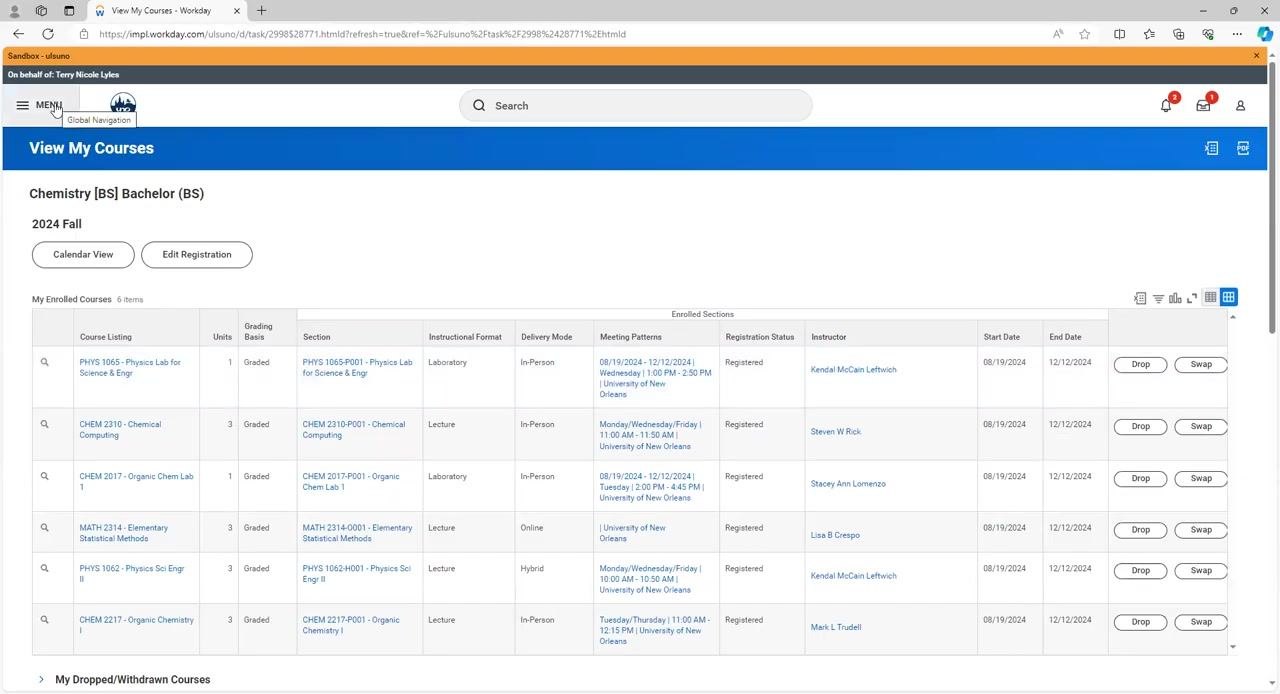1280x694 pixels.
Task: Swap the CHEM 2217 course
Action: click(1201, 622)
